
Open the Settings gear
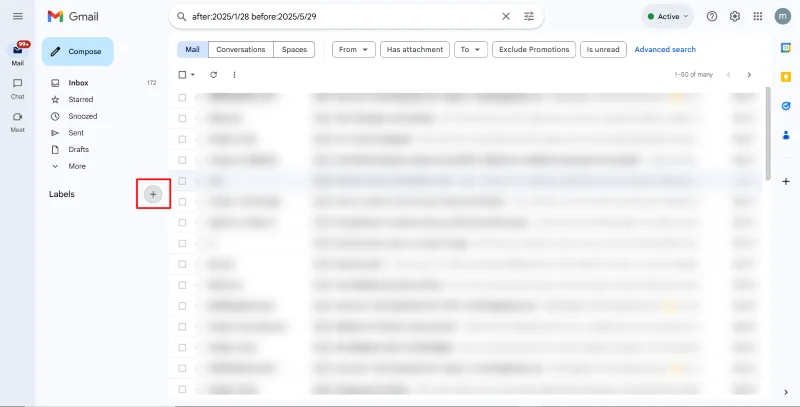(735, 16)
